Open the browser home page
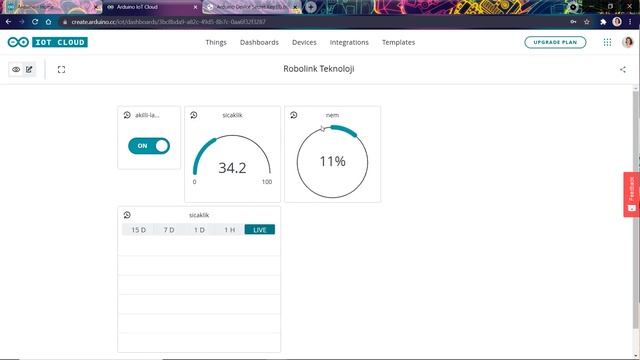Image resolution: width=640 pixels, height=360 pixels. (48, 22)
